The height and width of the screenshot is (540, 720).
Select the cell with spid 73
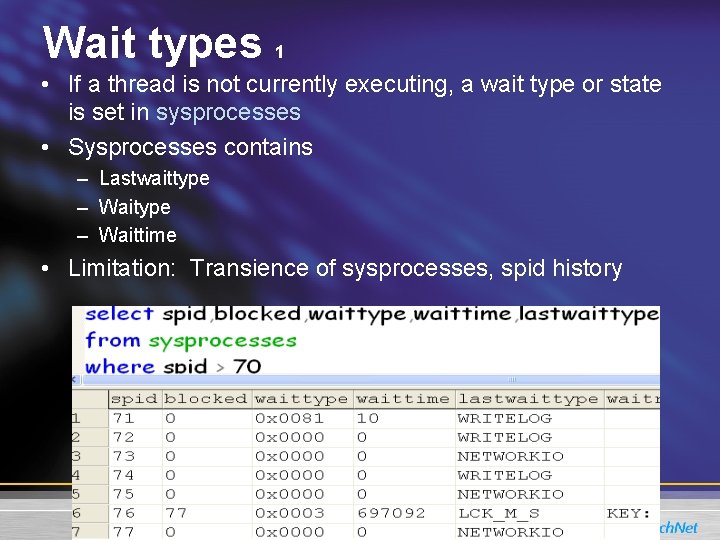pos(135,456)
